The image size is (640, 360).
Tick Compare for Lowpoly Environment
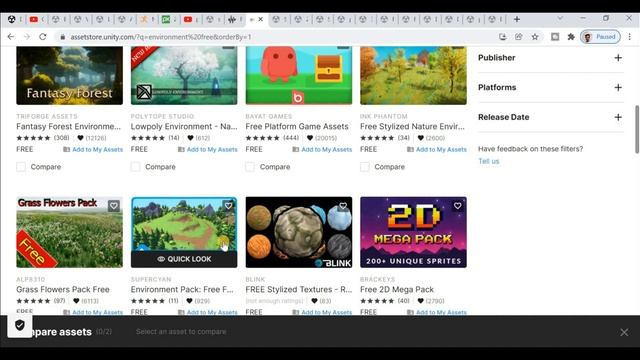[136, 167]
